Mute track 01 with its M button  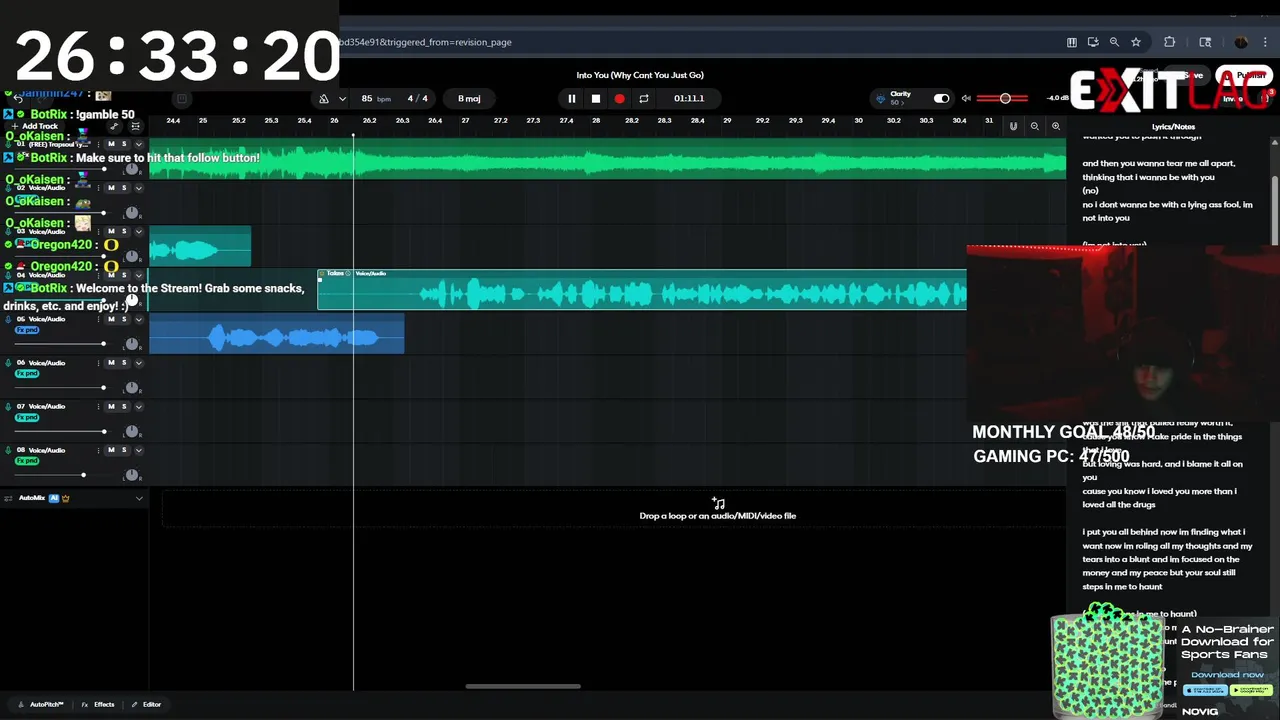click(x=111, y=145)
